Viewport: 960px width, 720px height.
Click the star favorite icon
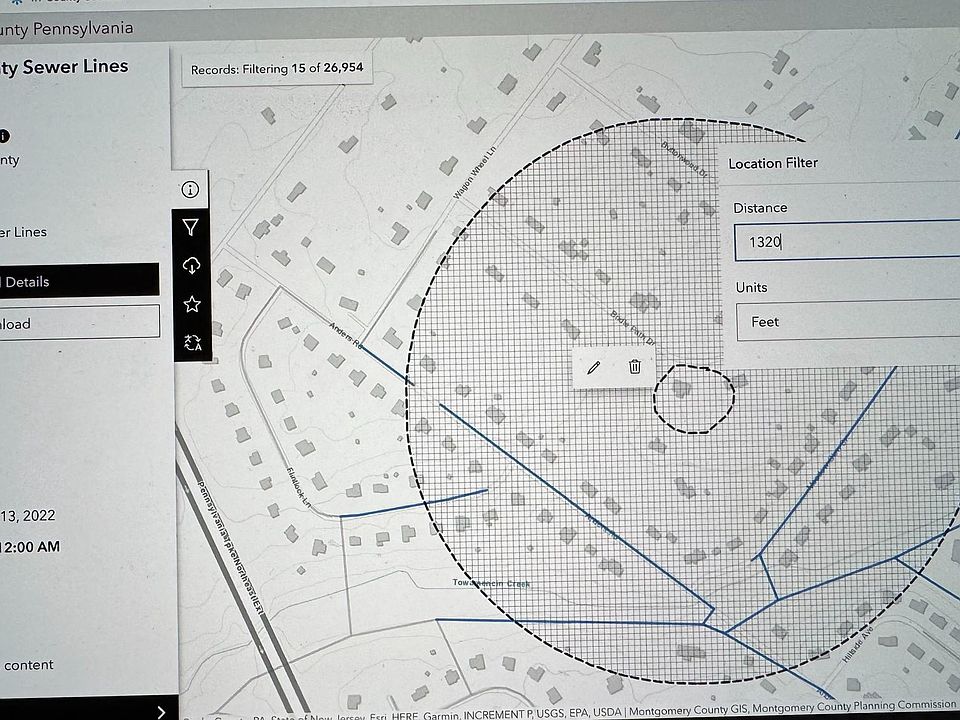[x=192, y=304]
